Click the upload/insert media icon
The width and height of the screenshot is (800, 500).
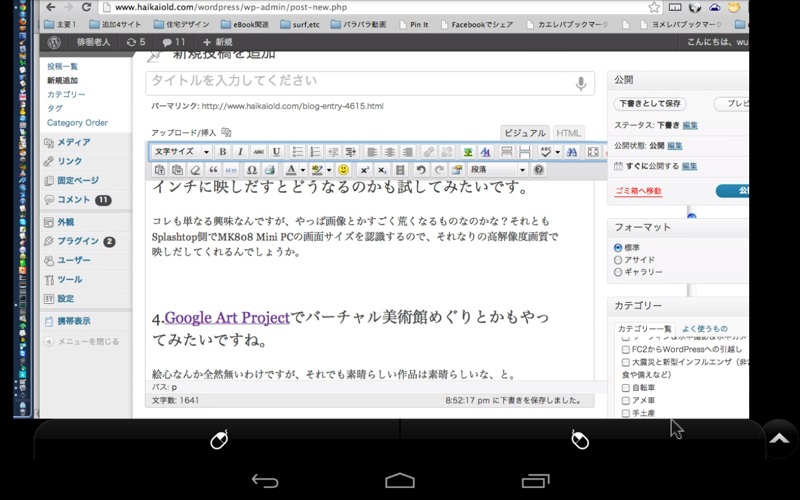click(227, 133)
